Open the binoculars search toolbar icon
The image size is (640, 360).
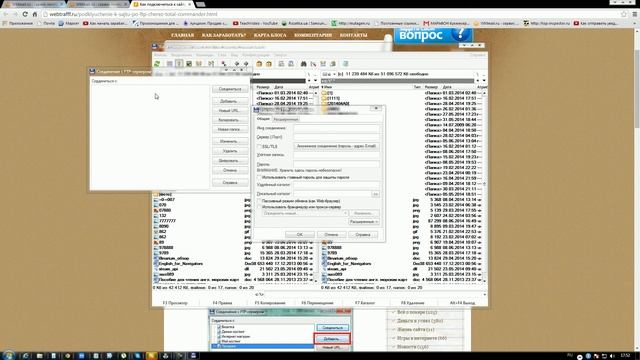304,64
